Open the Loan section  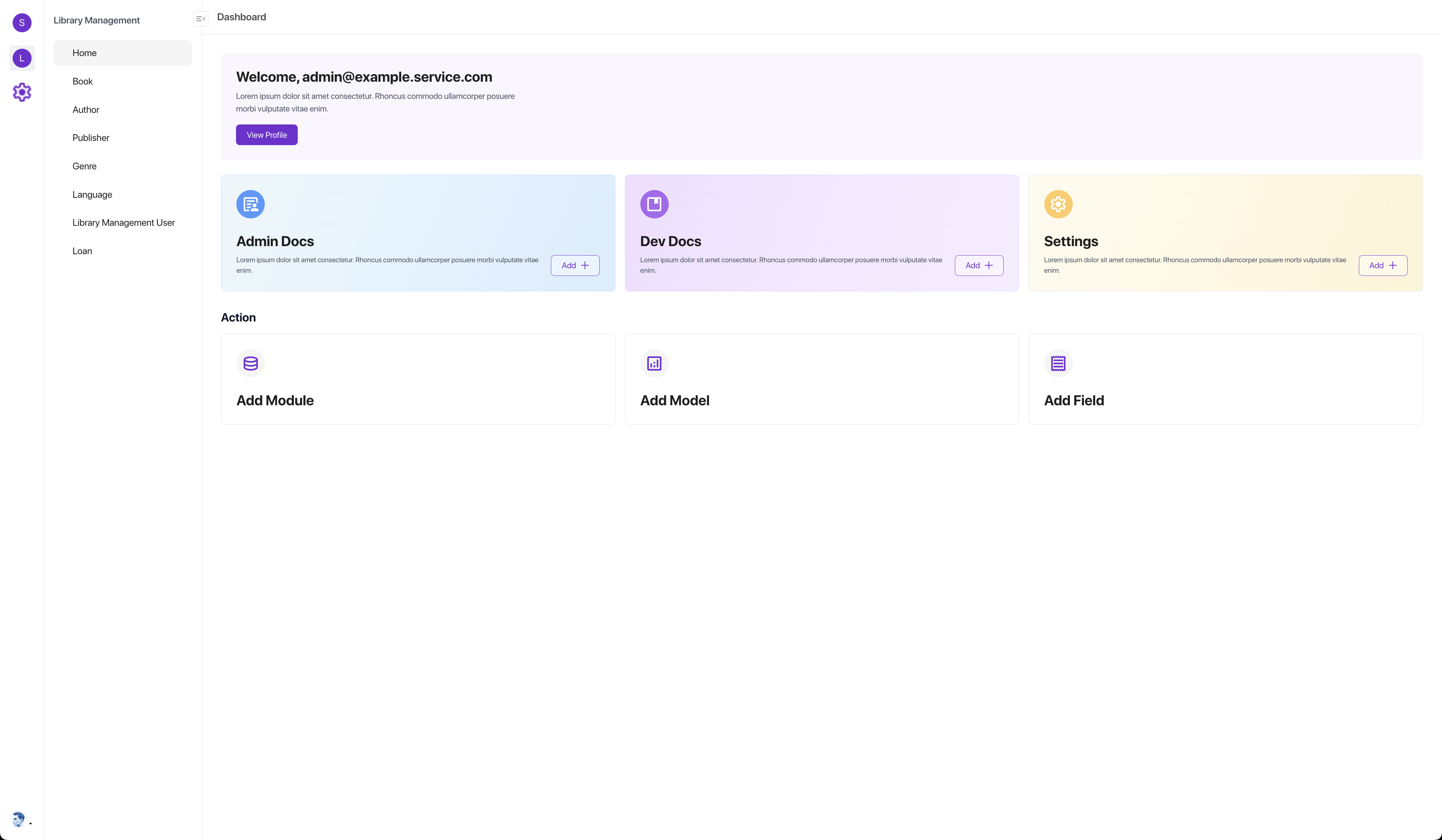[82, 251]
